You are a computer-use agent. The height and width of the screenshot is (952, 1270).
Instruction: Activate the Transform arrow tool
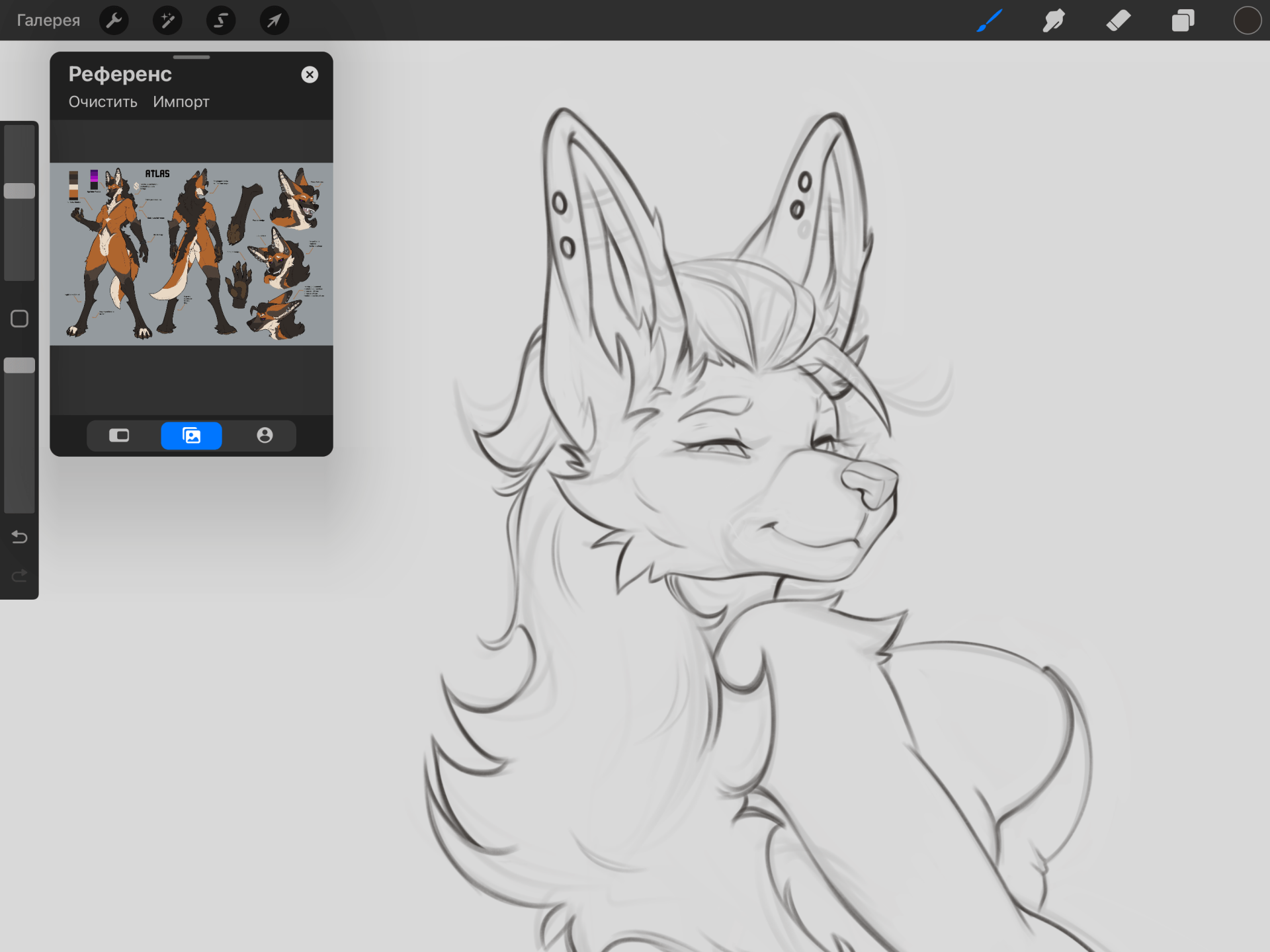point(274,20)
